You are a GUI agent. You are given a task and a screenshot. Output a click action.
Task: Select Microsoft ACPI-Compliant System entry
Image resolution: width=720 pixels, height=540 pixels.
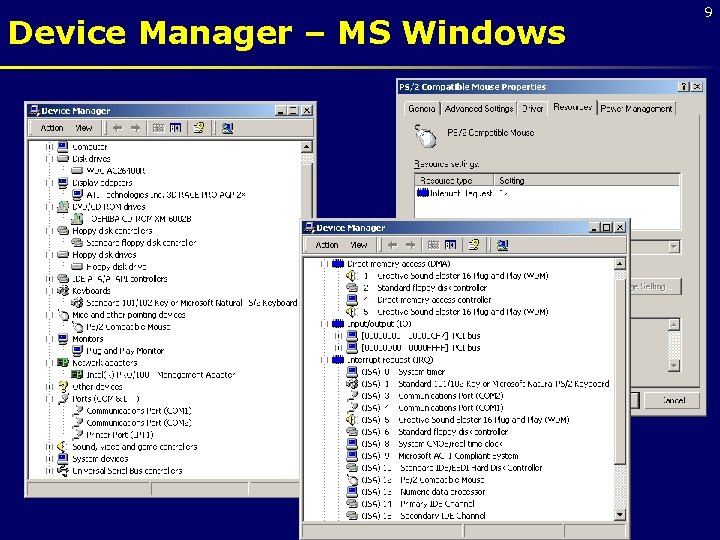(x=458, y=456)
